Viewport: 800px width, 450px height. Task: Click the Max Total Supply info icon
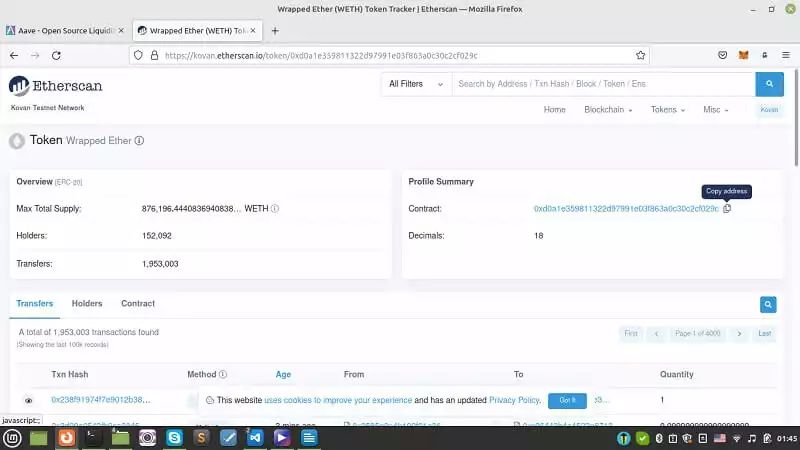coord(274,208)
